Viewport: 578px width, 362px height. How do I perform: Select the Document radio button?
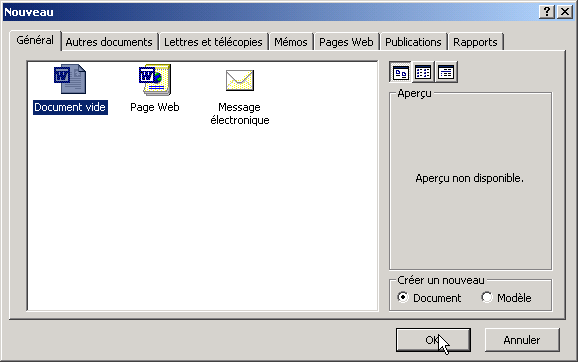[x=403, y=297]
